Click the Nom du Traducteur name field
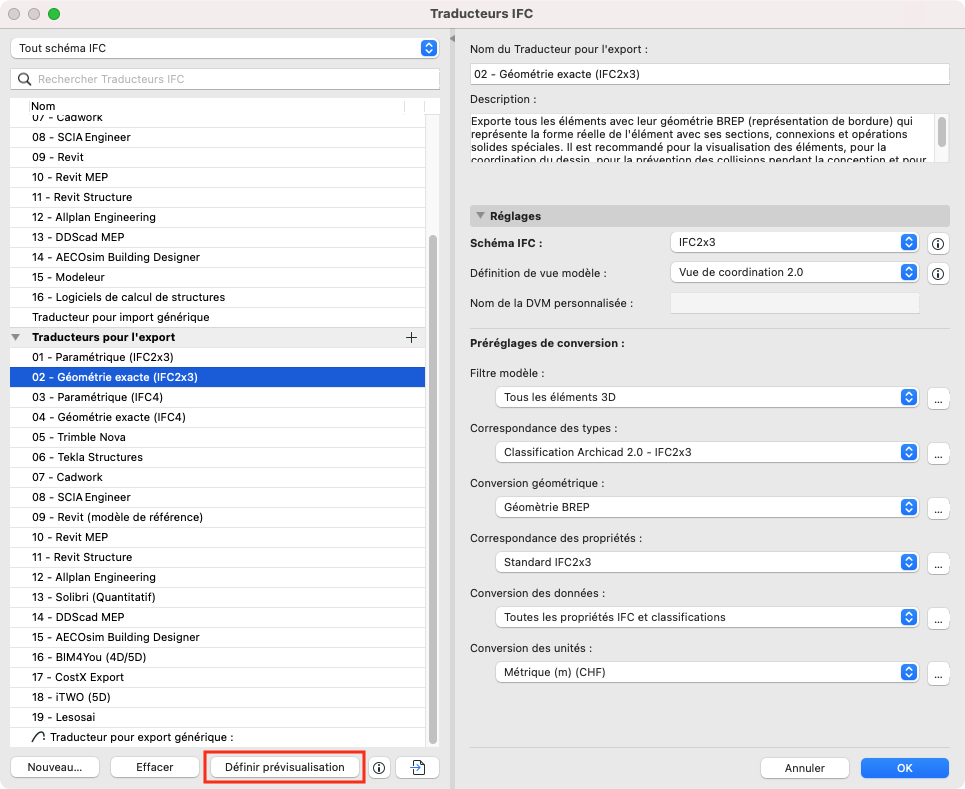The height and width of the screenshot is (789, 965). pos(709,74)
